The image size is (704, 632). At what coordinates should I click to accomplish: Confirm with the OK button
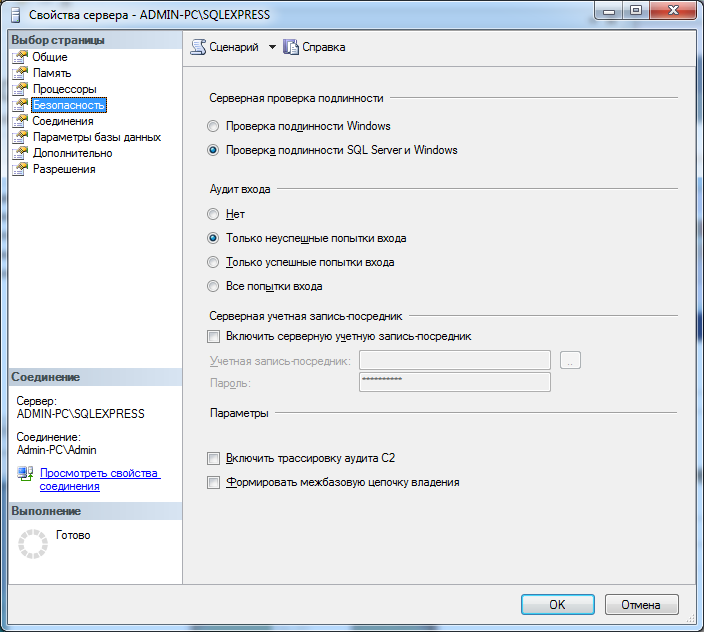558,605
